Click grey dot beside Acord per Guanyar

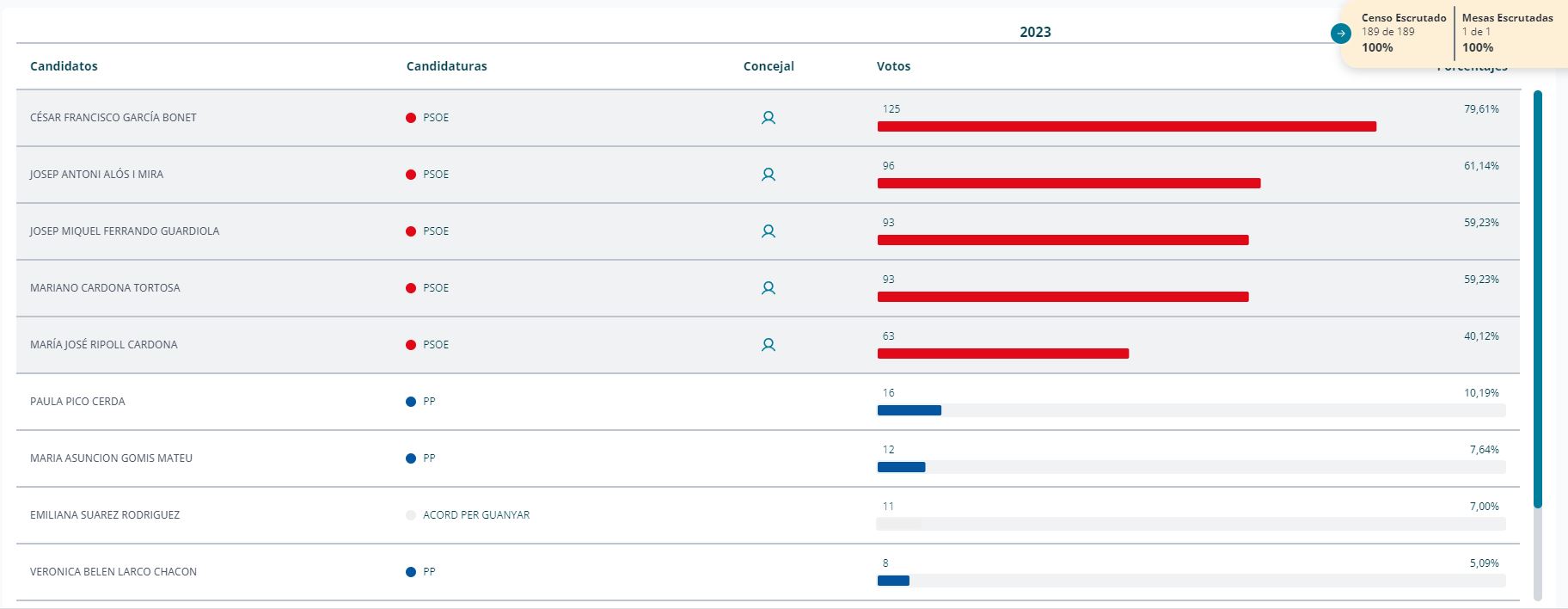[411, 515]
